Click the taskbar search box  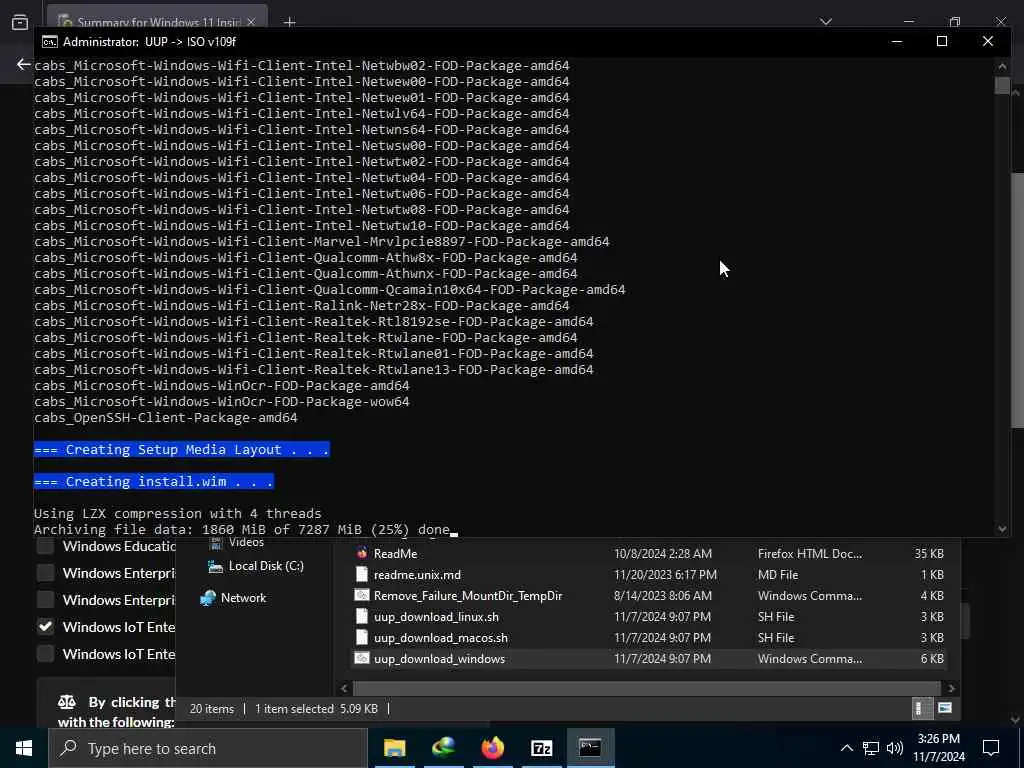click(208, 748)
